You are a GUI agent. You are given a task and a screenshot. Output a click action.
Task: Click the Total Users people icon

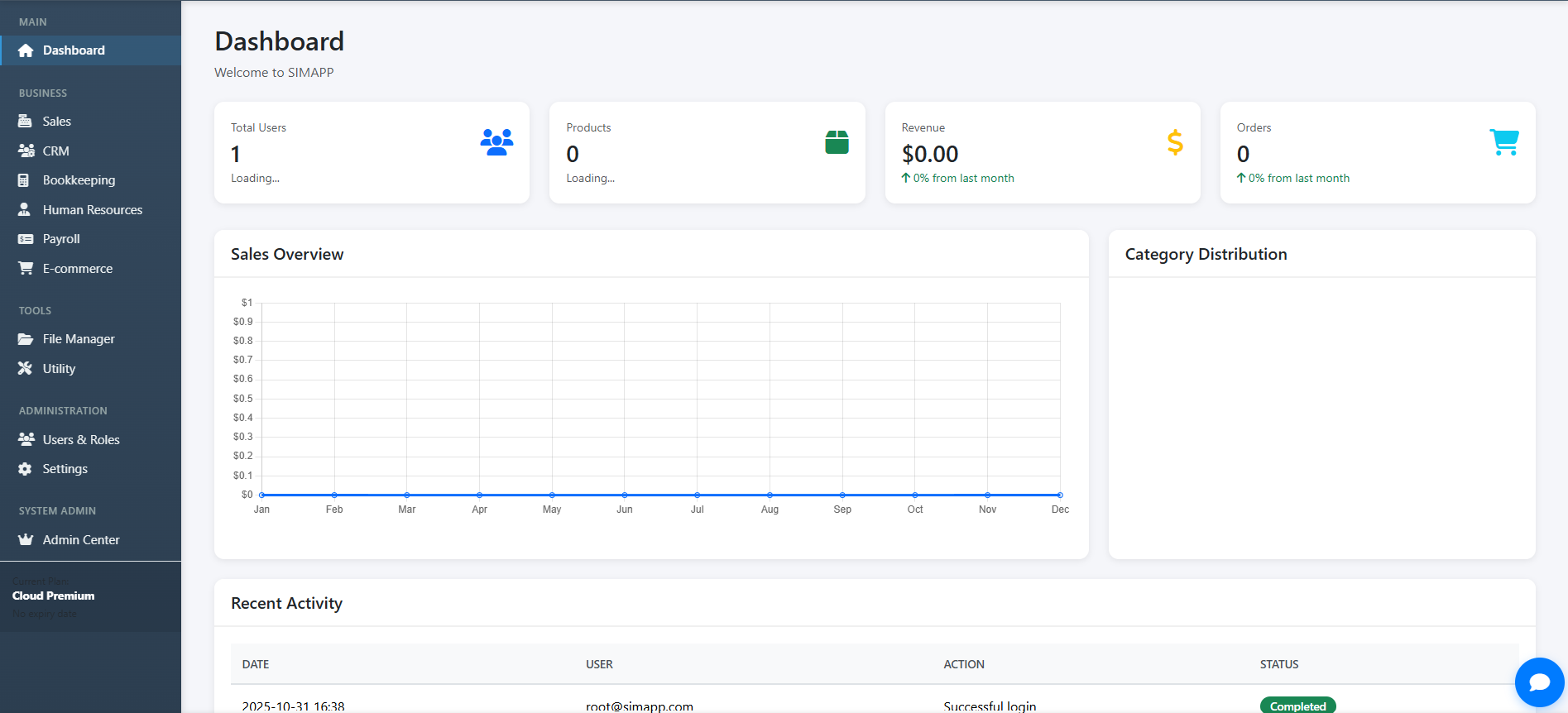point(496,142)
